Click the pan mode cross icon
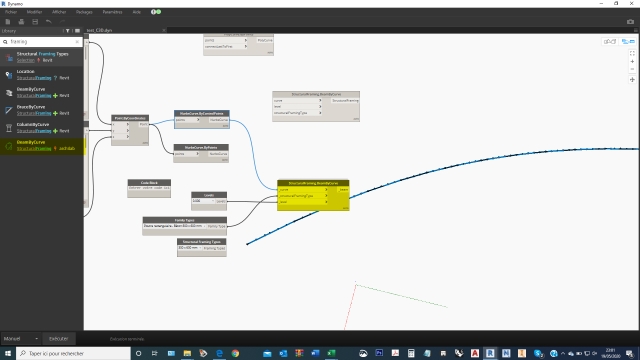 [632, 80]
